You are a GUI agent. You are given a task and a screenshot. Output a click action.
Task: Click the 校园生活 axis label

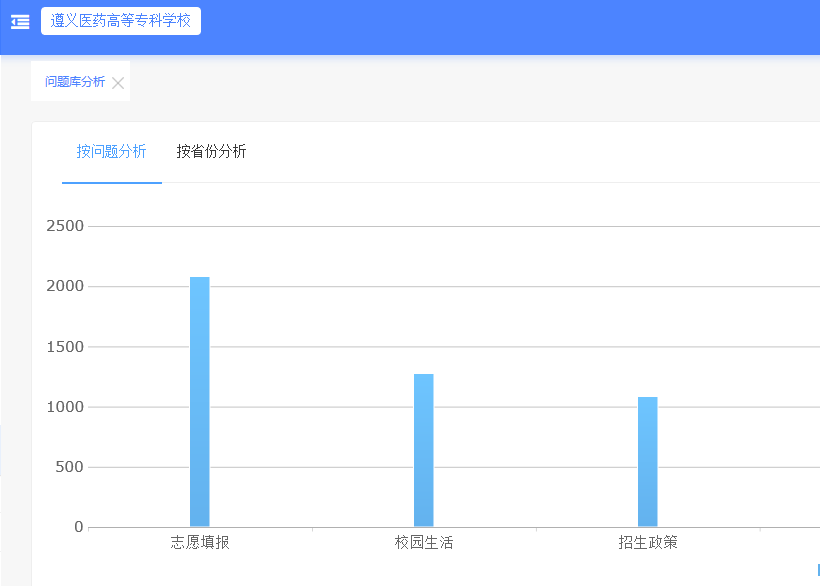[424, 543]
